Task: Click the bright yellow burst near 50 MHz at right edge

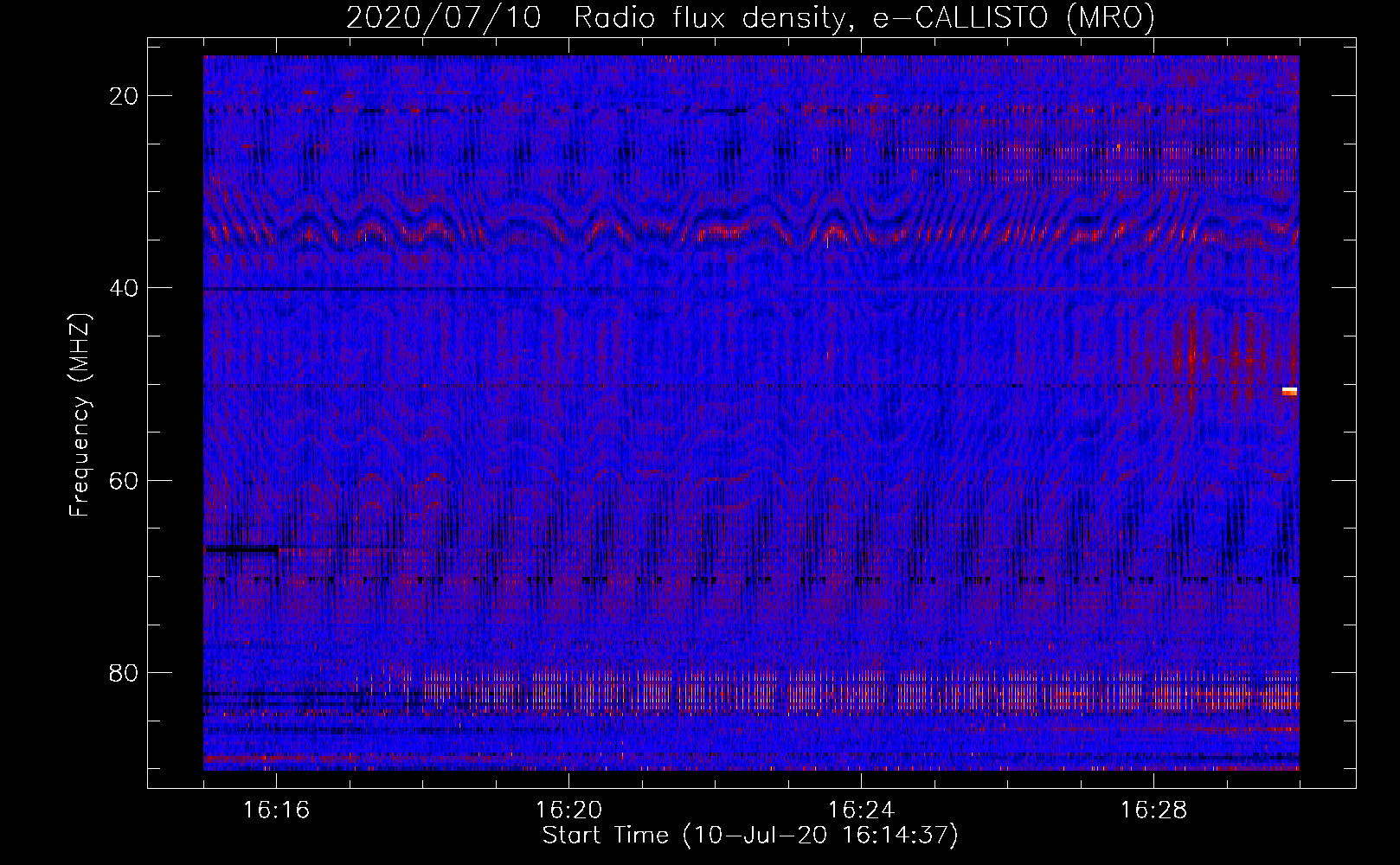Action: (1289, 391)
